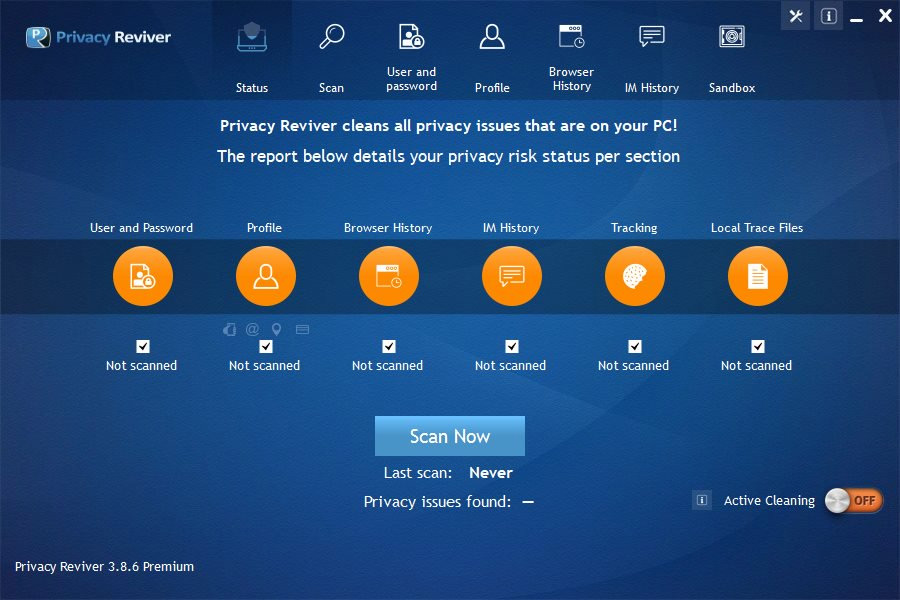This screenshot has width=900, height=600.
Task: Click orange User and Password circle icon
Action: [x=143, y=276]
